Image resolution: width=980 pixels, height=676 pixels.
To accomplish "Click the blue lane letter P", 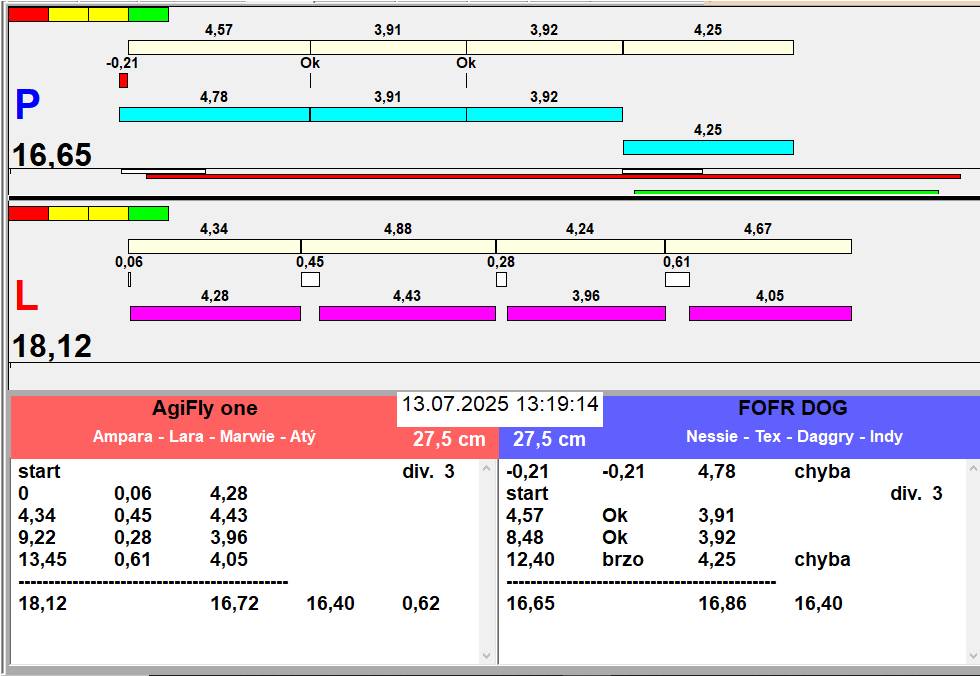I will [x=28, y=105].
